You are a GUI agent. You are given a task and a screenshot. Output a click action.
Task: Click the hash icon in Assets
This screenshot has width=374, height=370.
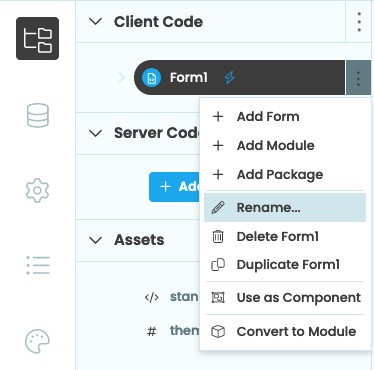click(x=152, y=331)
